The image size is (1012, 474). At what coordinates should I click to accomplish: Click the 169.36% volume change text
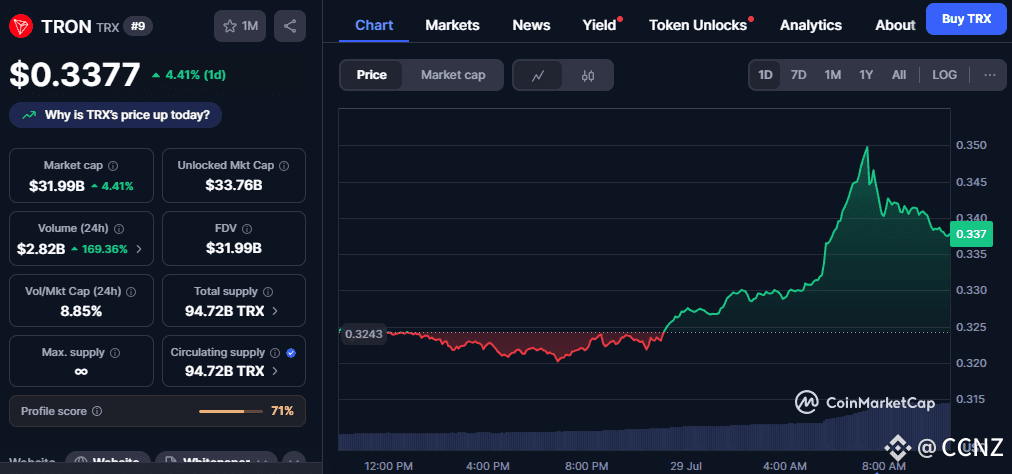click(104, 249)
